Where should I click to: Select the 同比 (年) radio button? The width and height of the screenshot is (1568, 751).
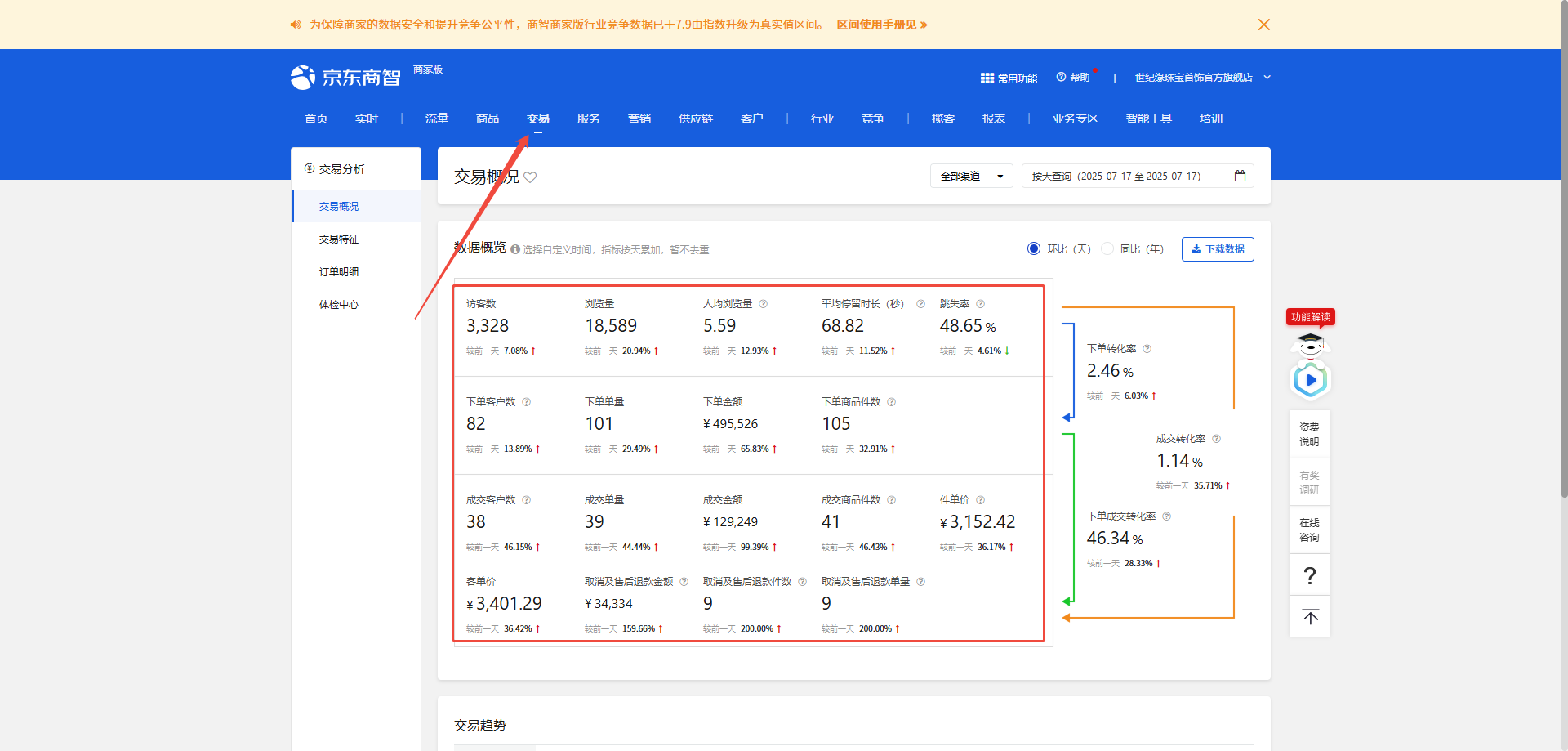[x=1107, y=248]
